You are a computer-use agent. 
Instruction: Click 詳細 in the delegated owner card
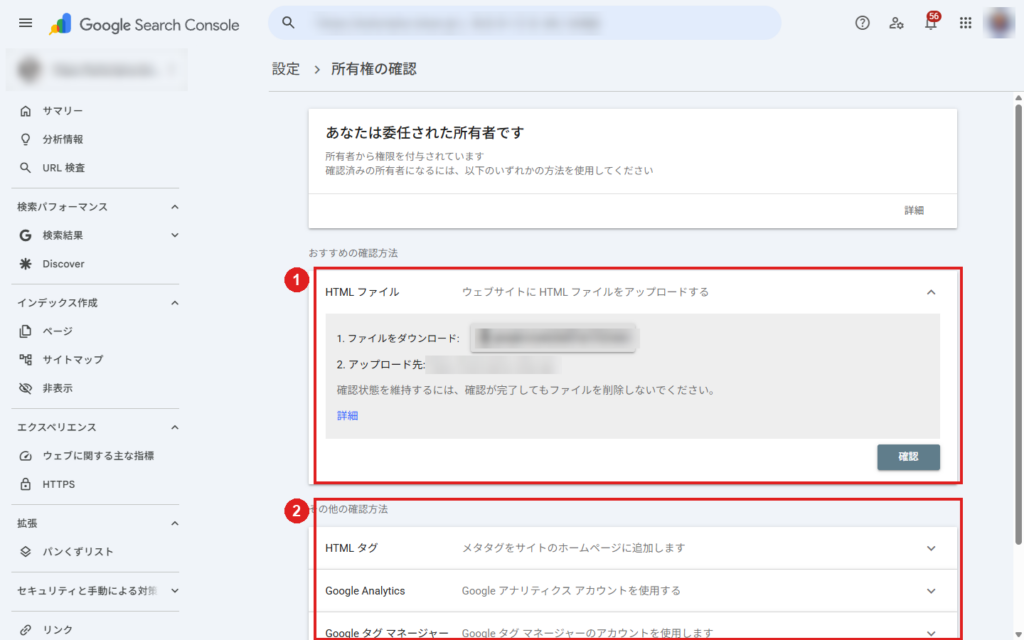tap(914, 210)
